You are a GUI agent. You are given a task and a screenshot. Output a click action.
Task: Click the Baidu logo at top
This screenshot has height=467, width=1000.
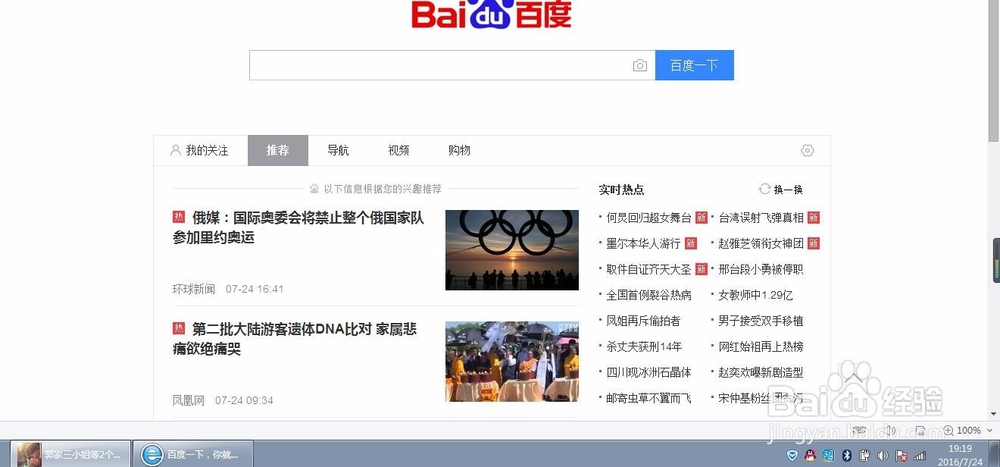(491, 14)
